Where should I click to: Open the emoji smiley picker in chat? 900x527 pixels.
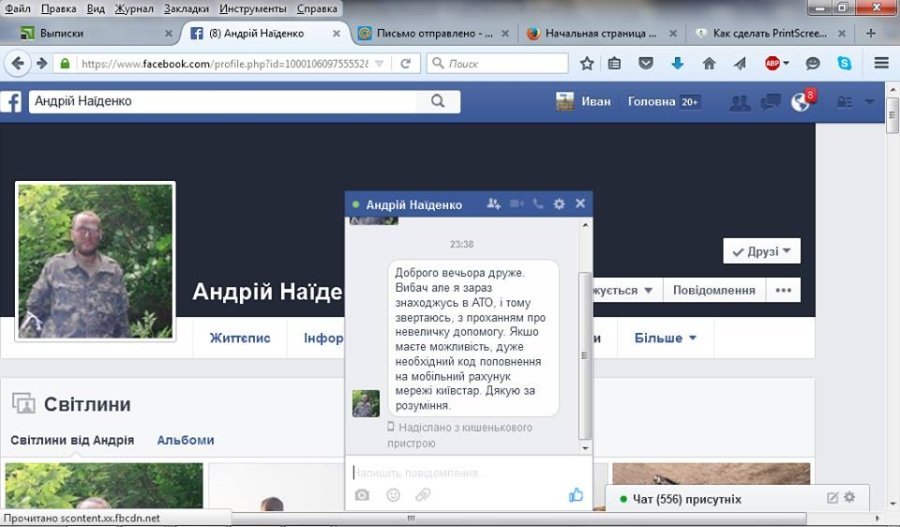(x=393, y=495)
